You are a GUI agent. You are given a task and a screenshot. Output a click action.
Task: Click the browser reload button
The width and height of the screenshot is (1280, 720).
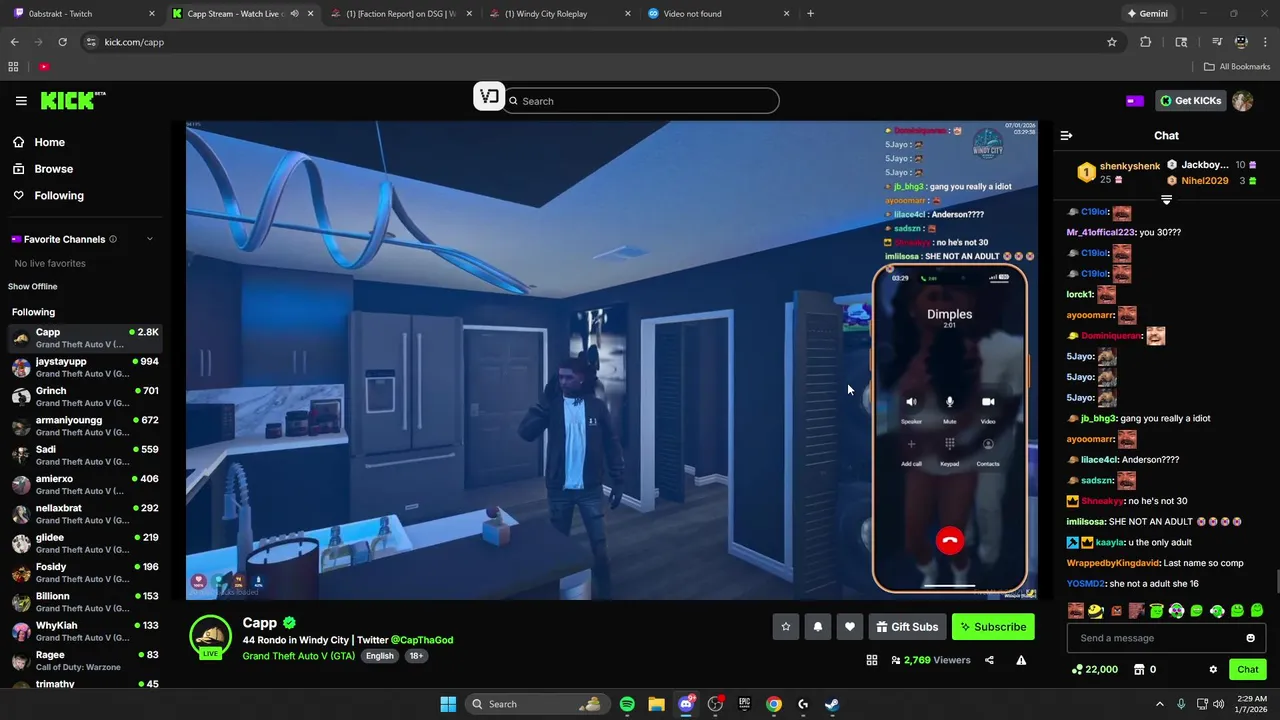click(62, 42)
